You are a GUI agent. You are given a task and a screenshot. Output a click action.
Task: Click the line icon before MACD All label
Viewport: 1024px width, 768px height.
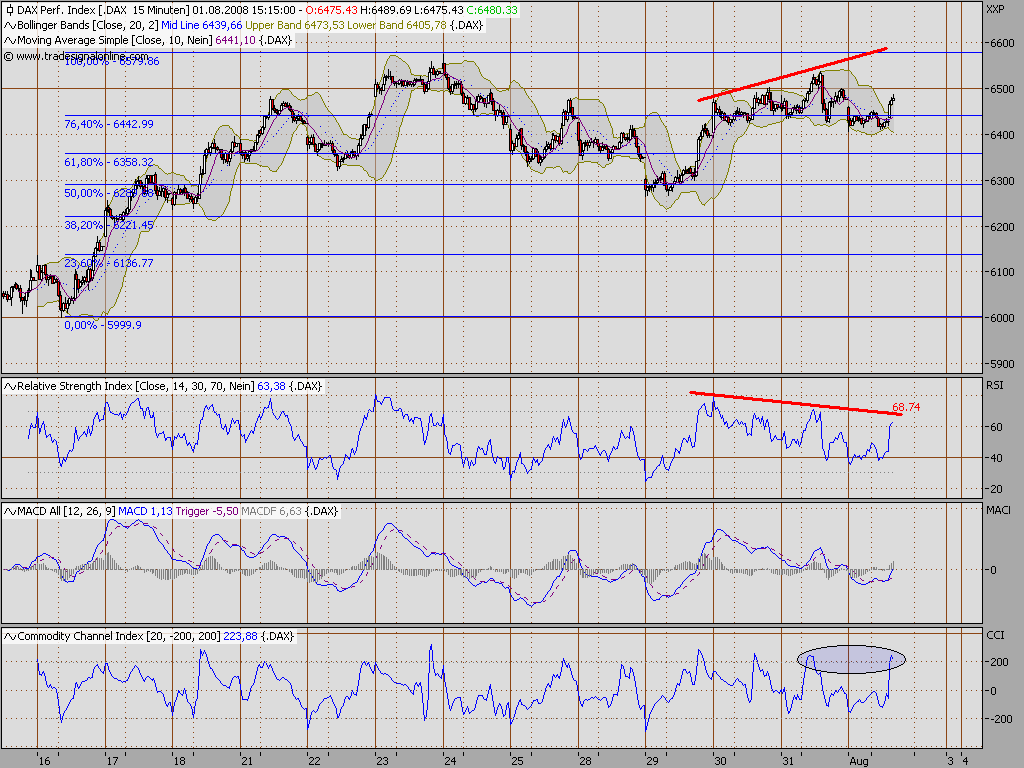(x=10, y=511)
